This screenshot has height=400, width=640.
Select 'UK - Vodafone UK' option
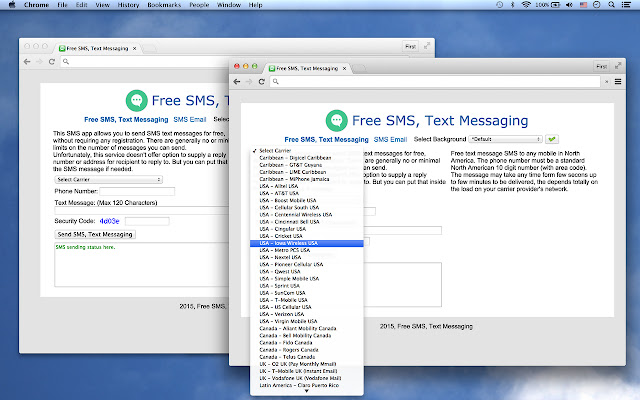point(307,378)
